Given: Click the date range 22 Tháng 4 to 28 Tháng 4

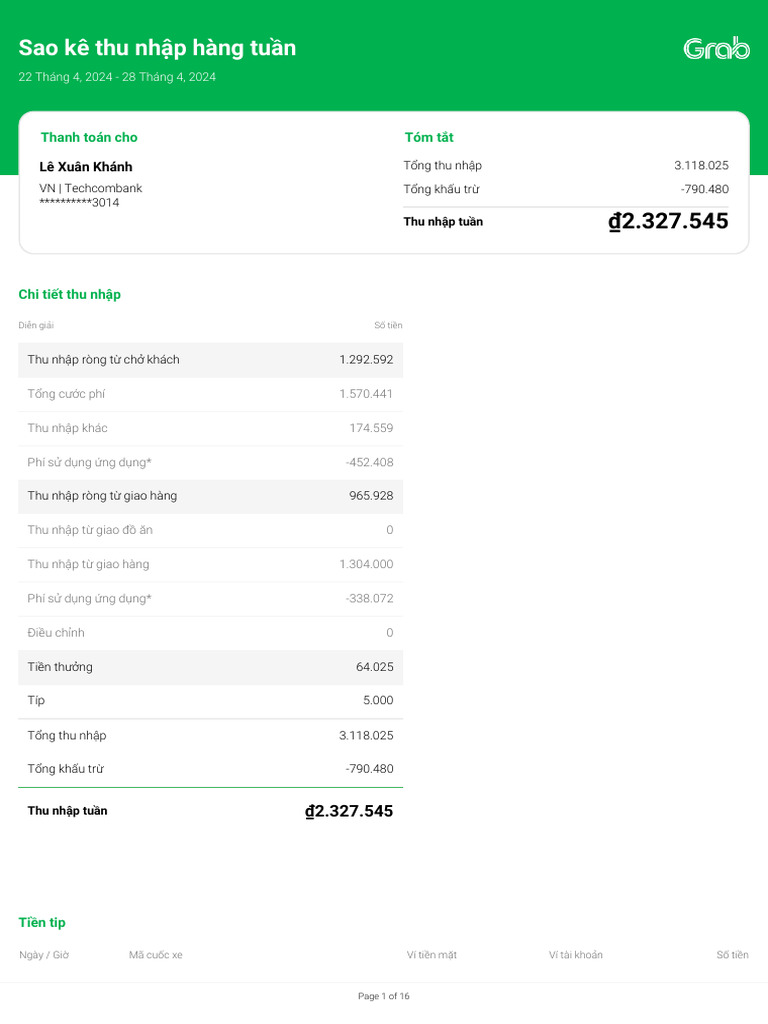Looking at the screenshot, I should tap(117, 77).
